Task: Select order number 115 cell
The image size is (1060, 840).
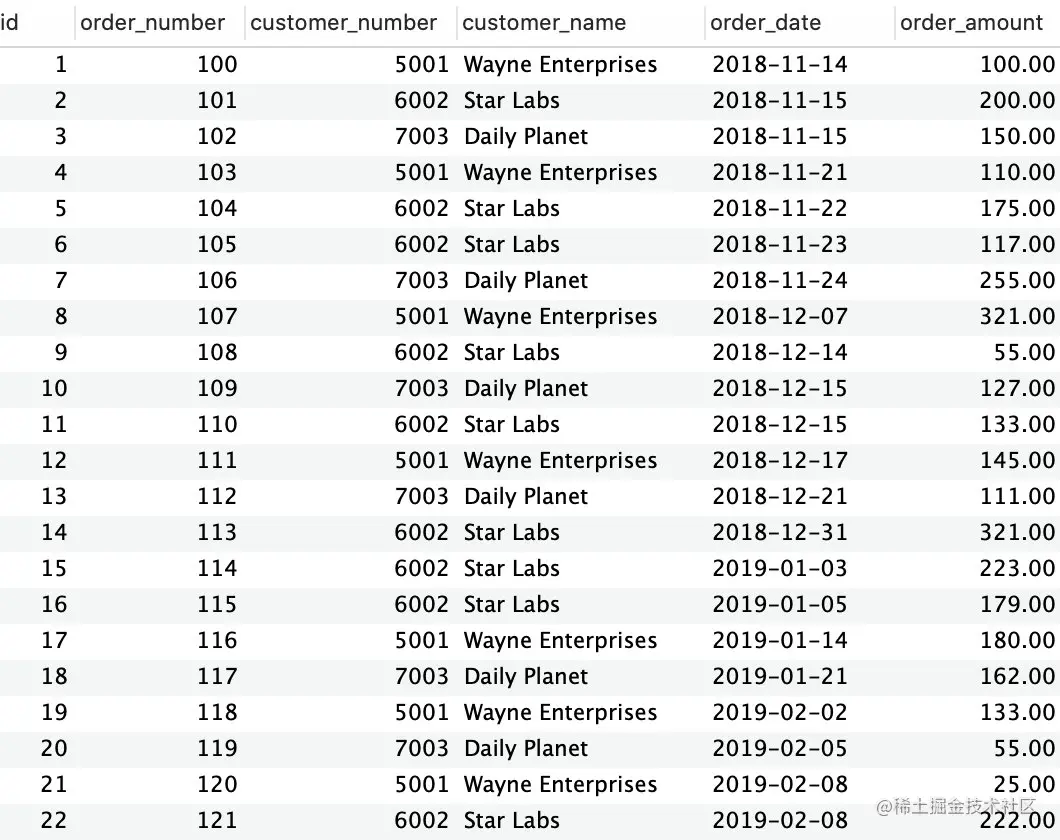Action: (x=217, y=604)
